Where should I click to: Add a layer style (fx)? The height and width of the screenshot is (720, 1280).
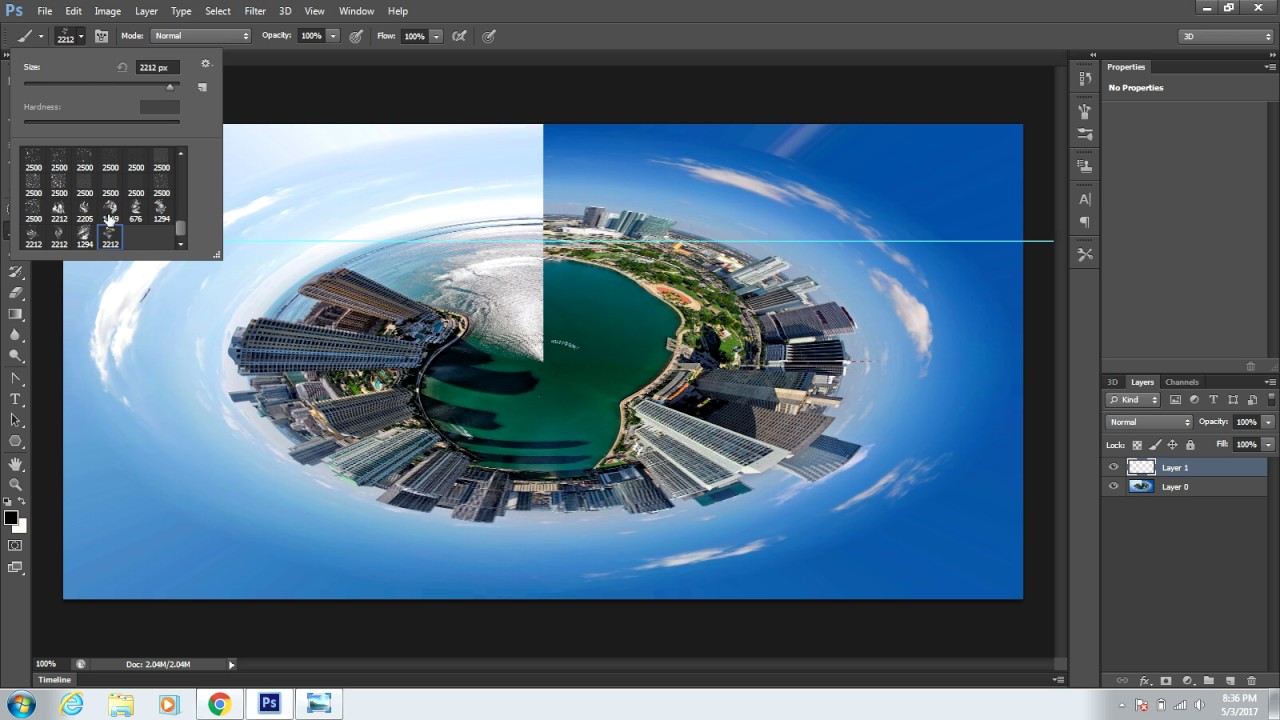(1145, 681)
